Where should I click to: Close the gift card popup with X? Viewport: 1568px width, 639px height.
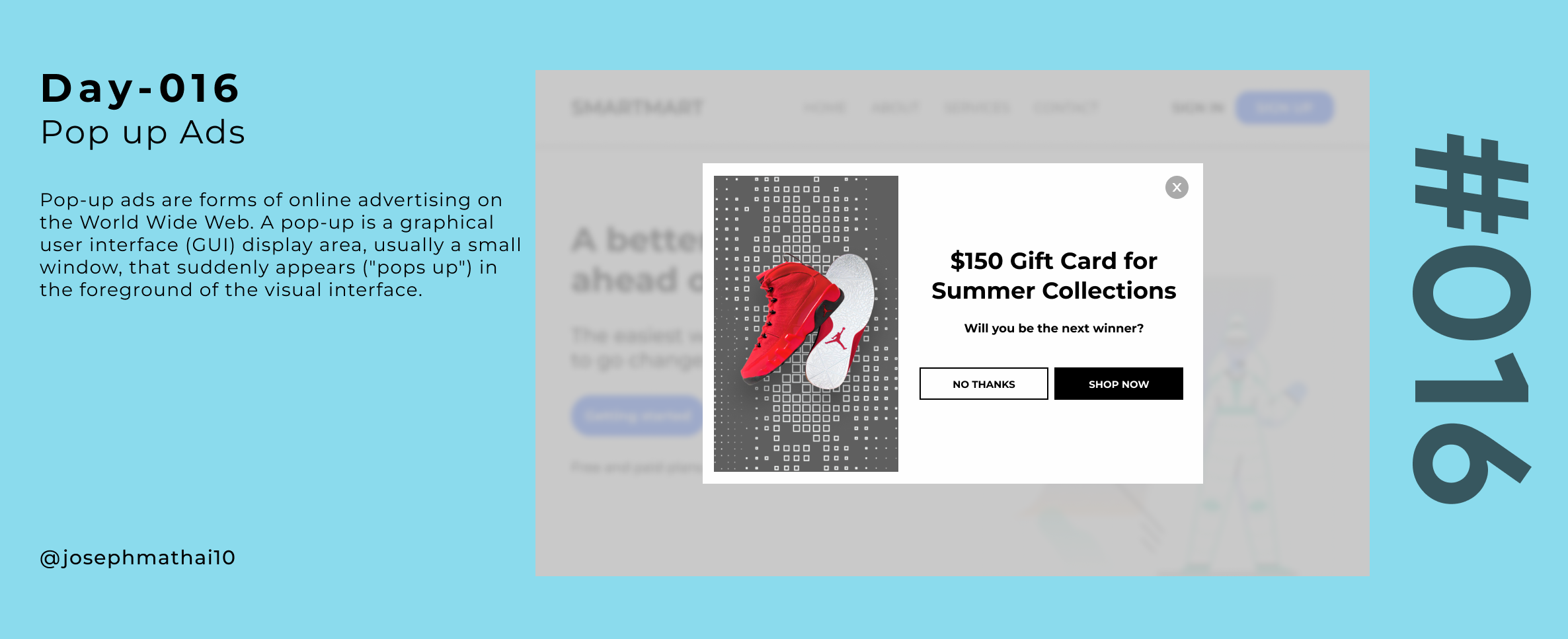point(1177,188)
